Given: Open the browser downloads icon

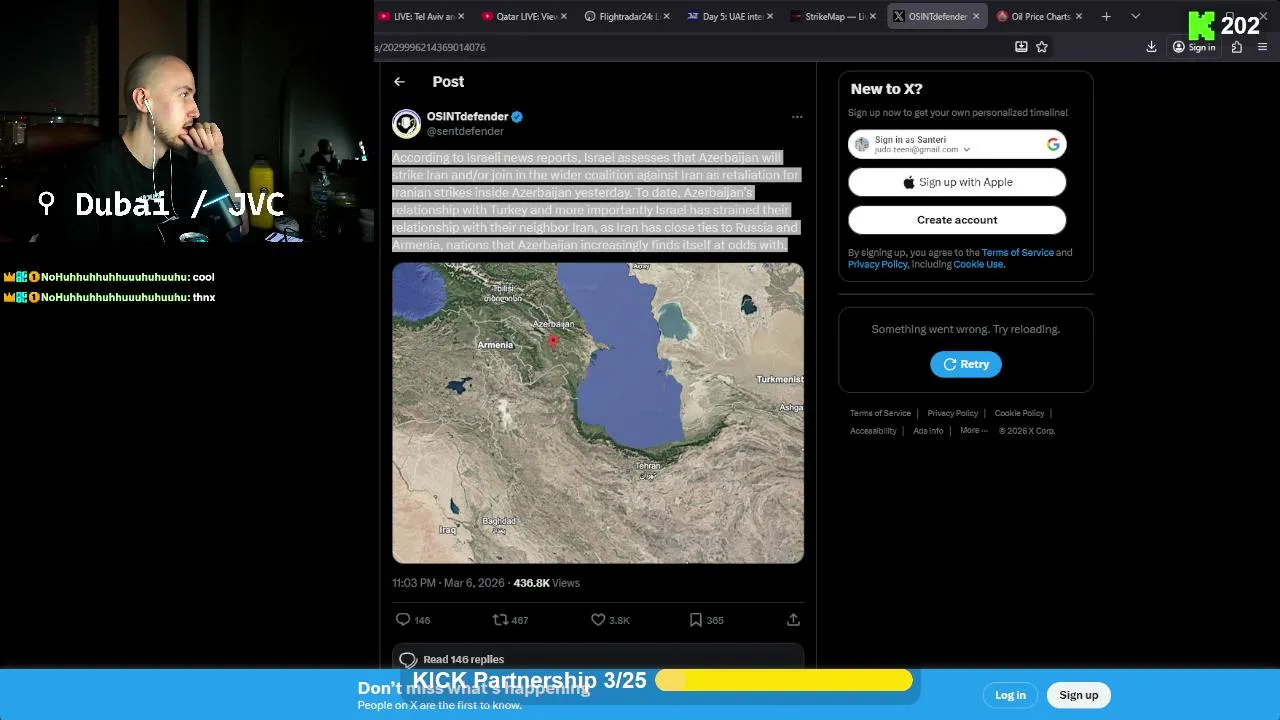Looking at the screenshot, I should pos(1151,47).
